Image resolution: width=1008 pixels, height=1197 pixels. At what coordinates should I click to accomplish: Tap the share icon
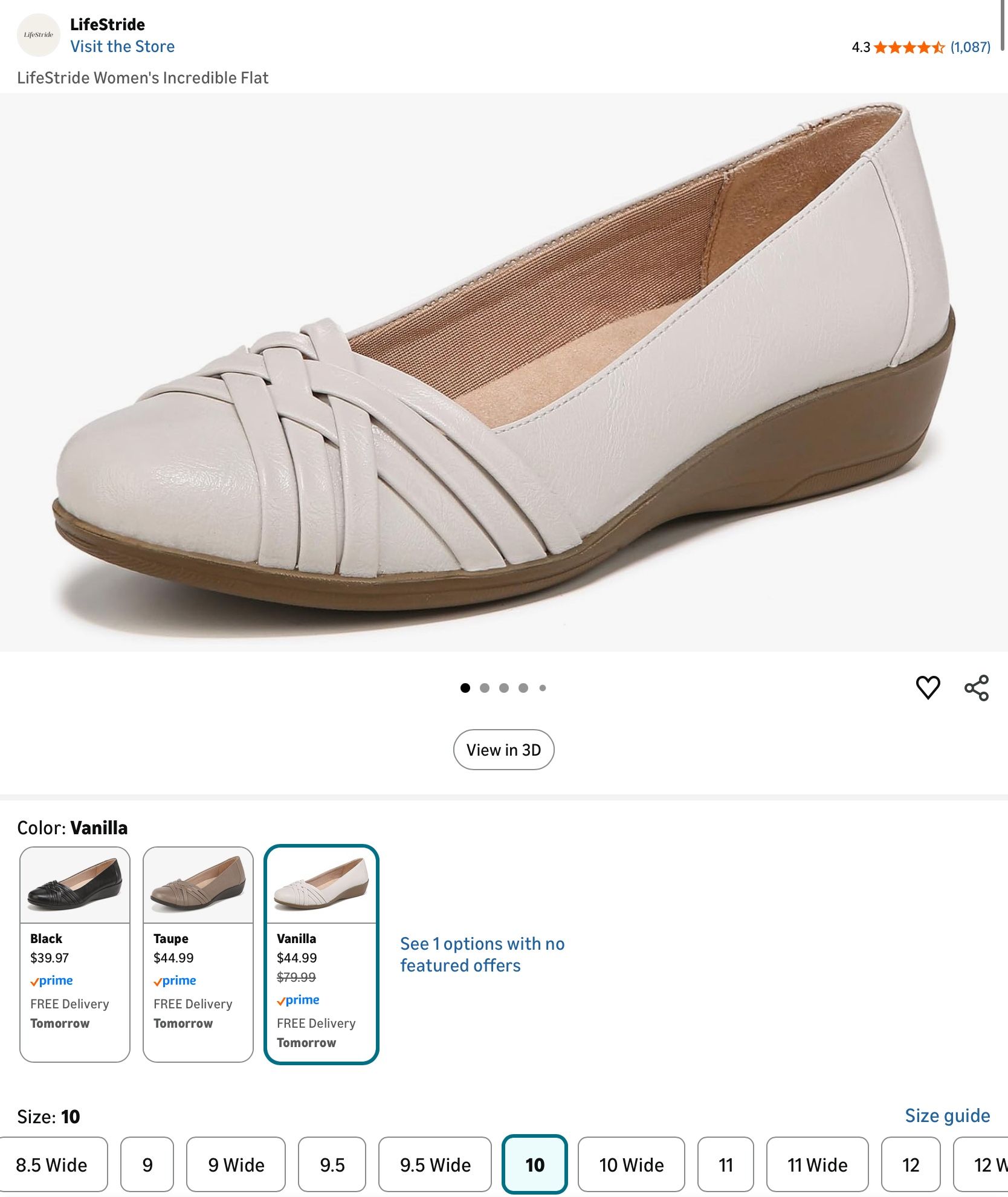976,688
